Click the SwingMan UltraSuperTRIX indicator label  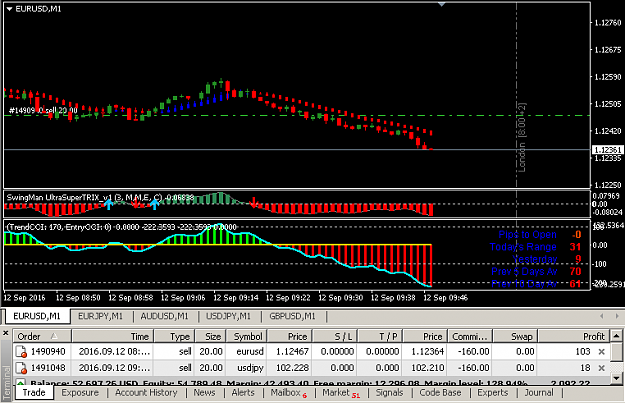pos(100,197)
